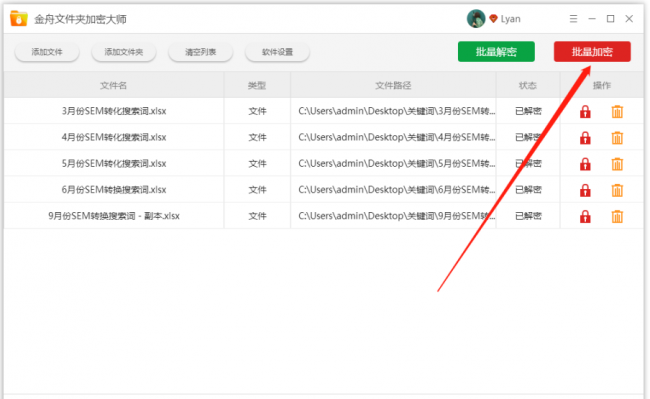Click the lock icon for 4月份SEM转化搜索词.xlsx
The width and height of the screenshot is (650, 399).
(x=585, y=138)
